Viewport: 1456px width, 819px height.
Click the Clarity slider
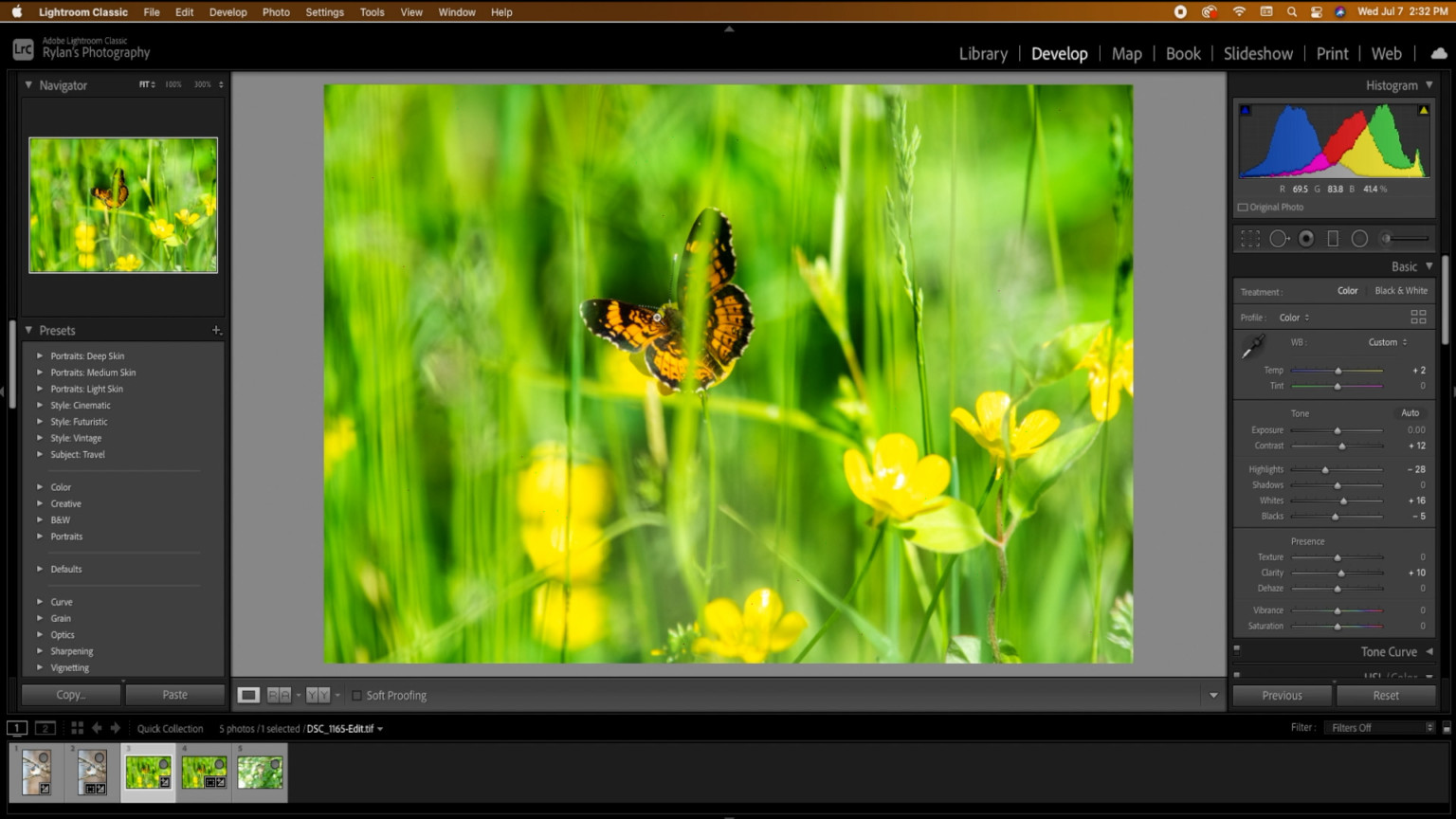(x=1337, y=573)
